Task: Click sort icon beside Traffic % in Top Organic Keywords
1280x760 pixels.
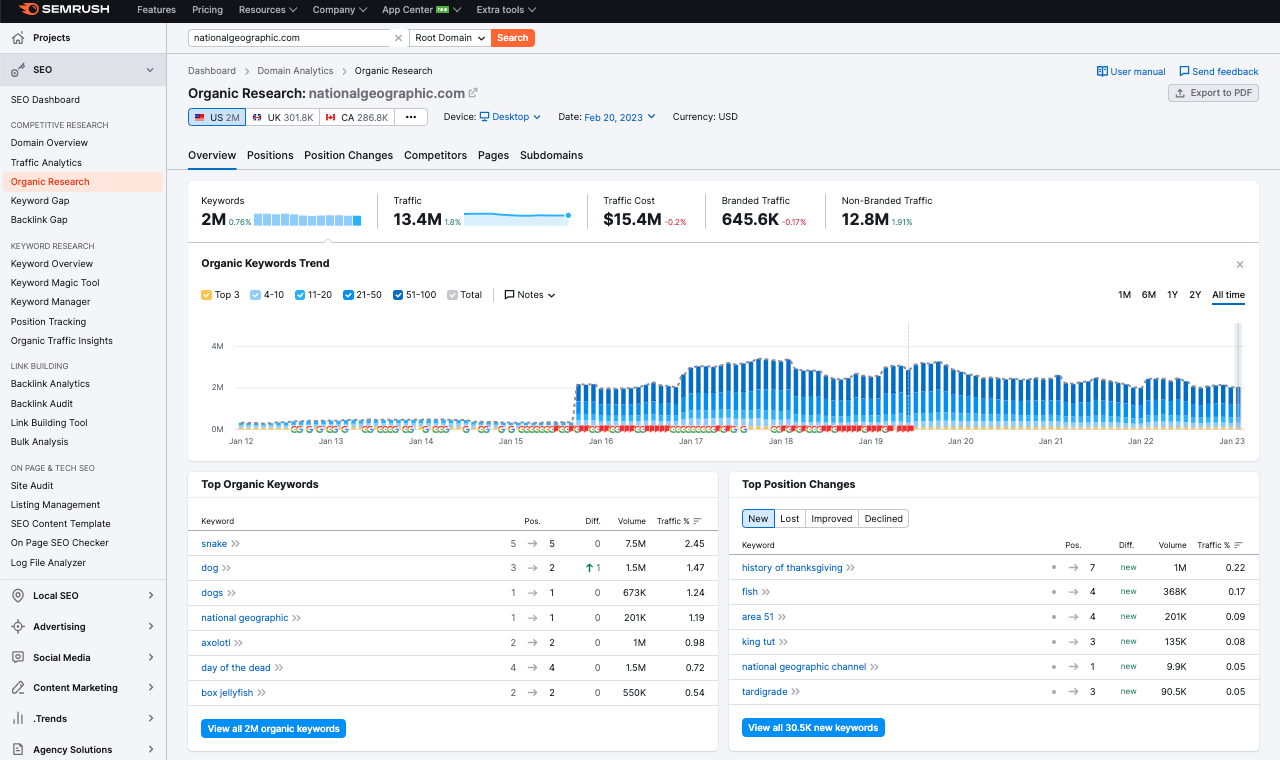Action: tap(697, 521)
